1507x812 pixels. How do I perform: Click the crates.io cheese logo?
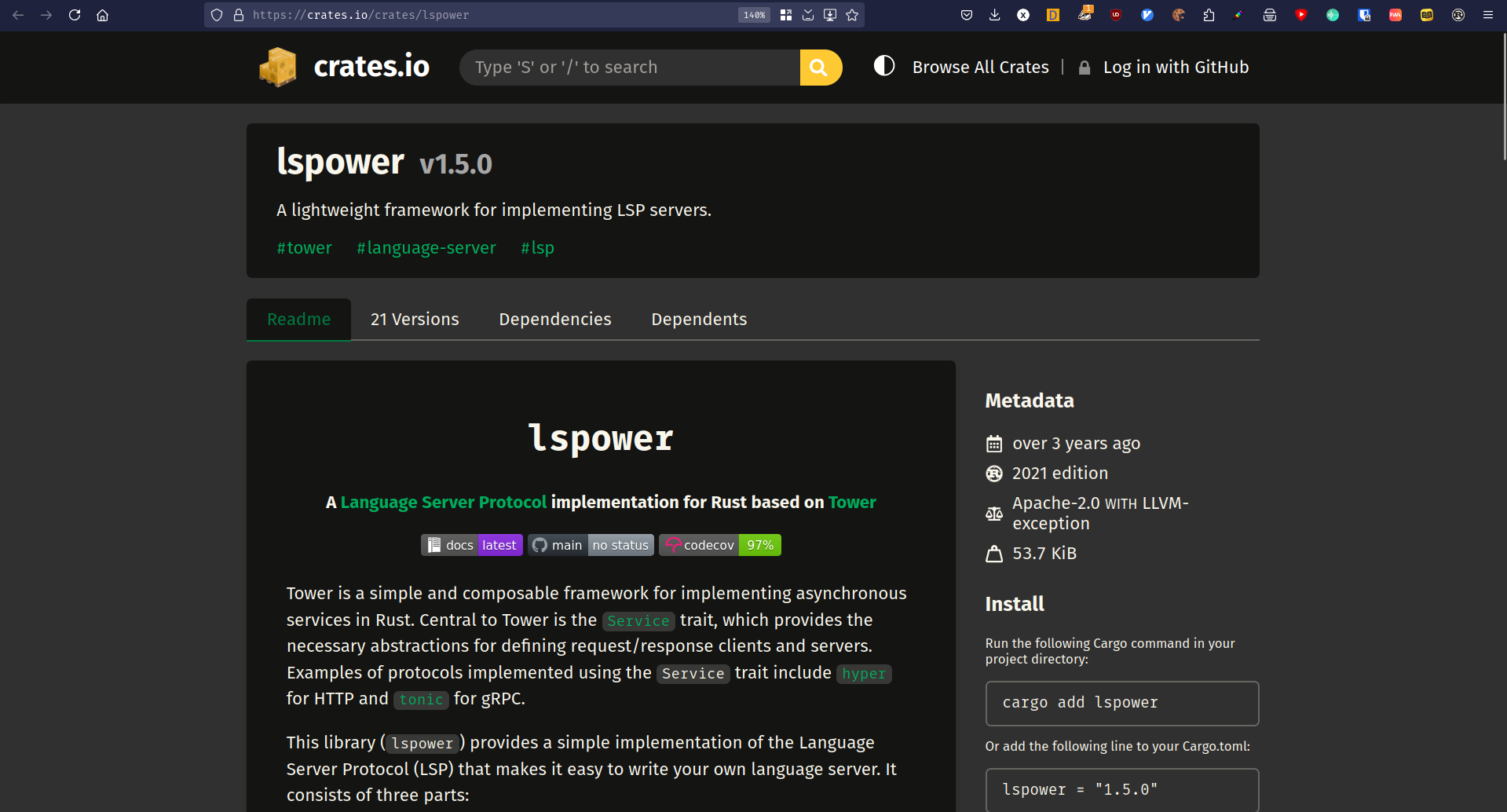(x=278, y=68)
